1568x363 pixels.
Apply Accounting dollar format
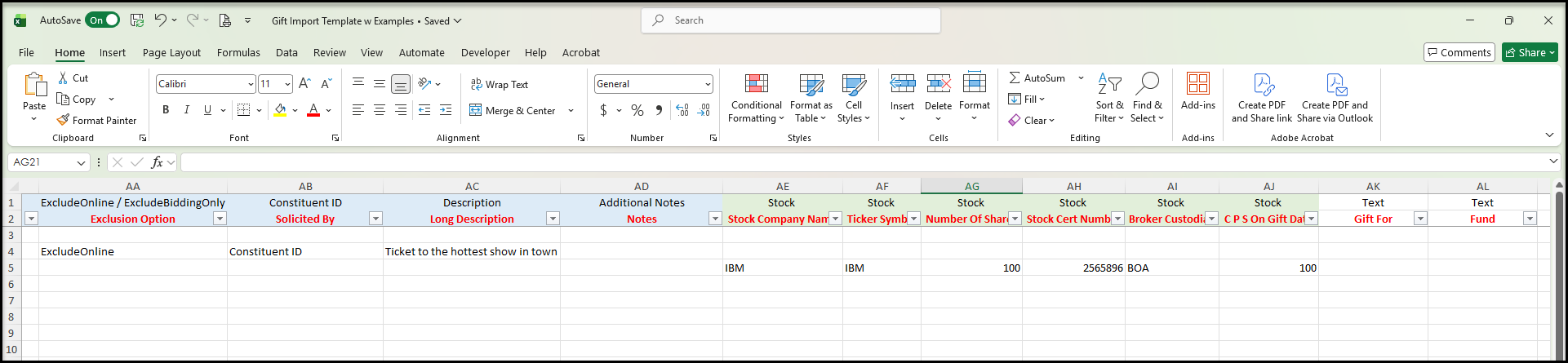click(603, 110)
